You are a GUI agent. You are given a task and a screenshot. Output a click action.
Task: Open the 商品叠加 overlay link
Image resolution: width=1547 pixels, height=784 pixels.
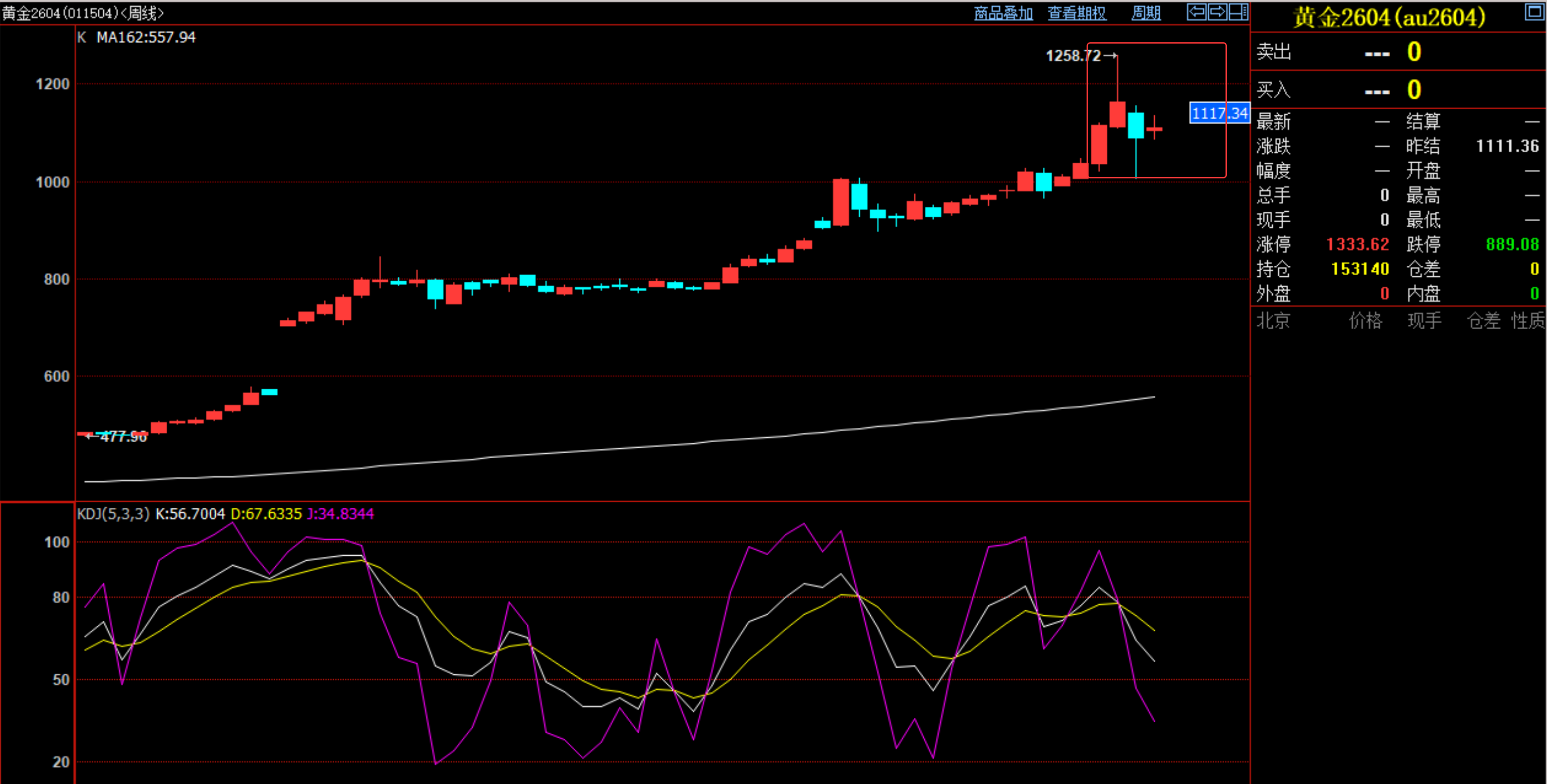pyautogui.click(x=1003, y=13)
